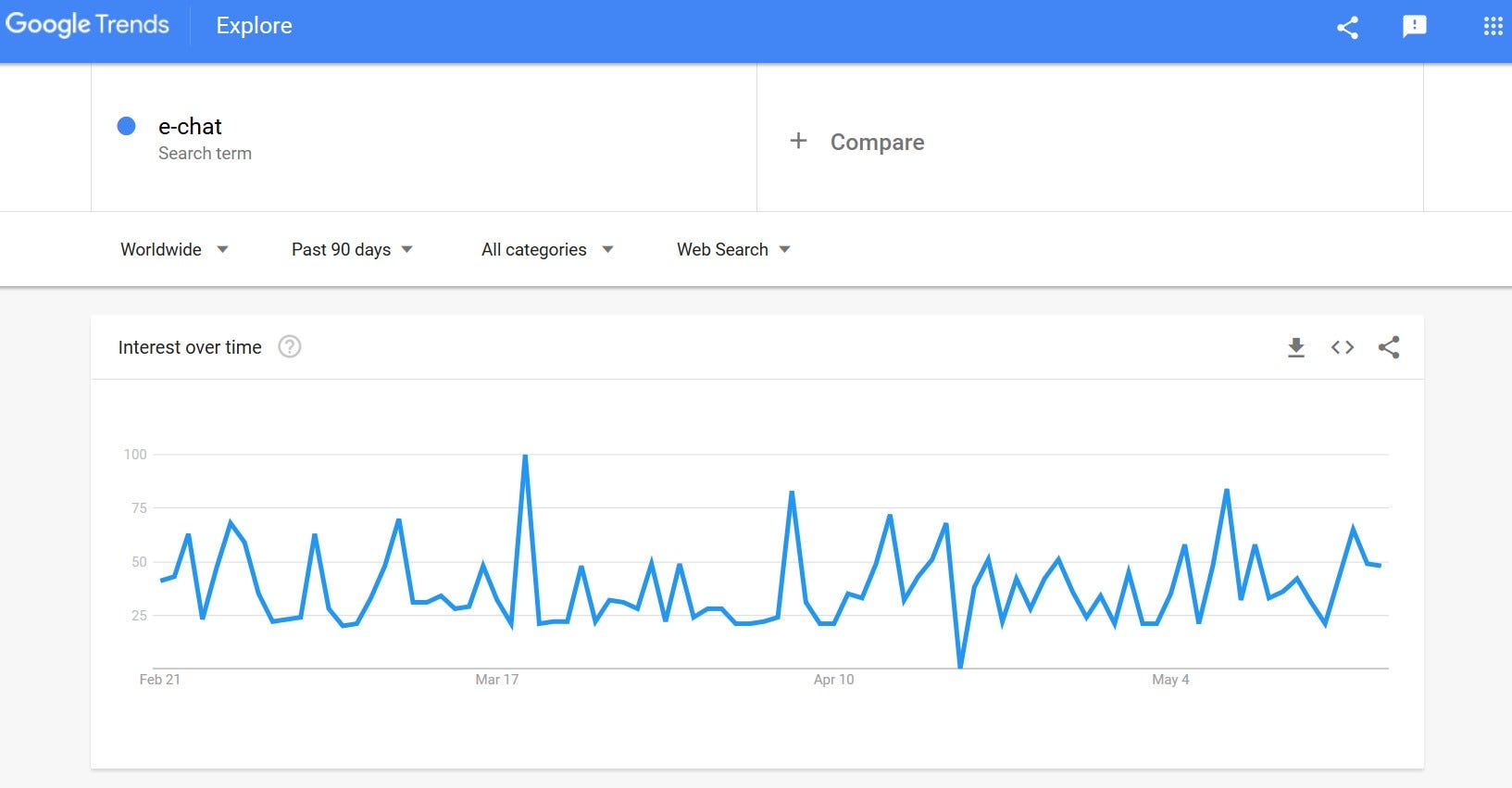Click the blue e-chat color dot

tap(127, 126)
